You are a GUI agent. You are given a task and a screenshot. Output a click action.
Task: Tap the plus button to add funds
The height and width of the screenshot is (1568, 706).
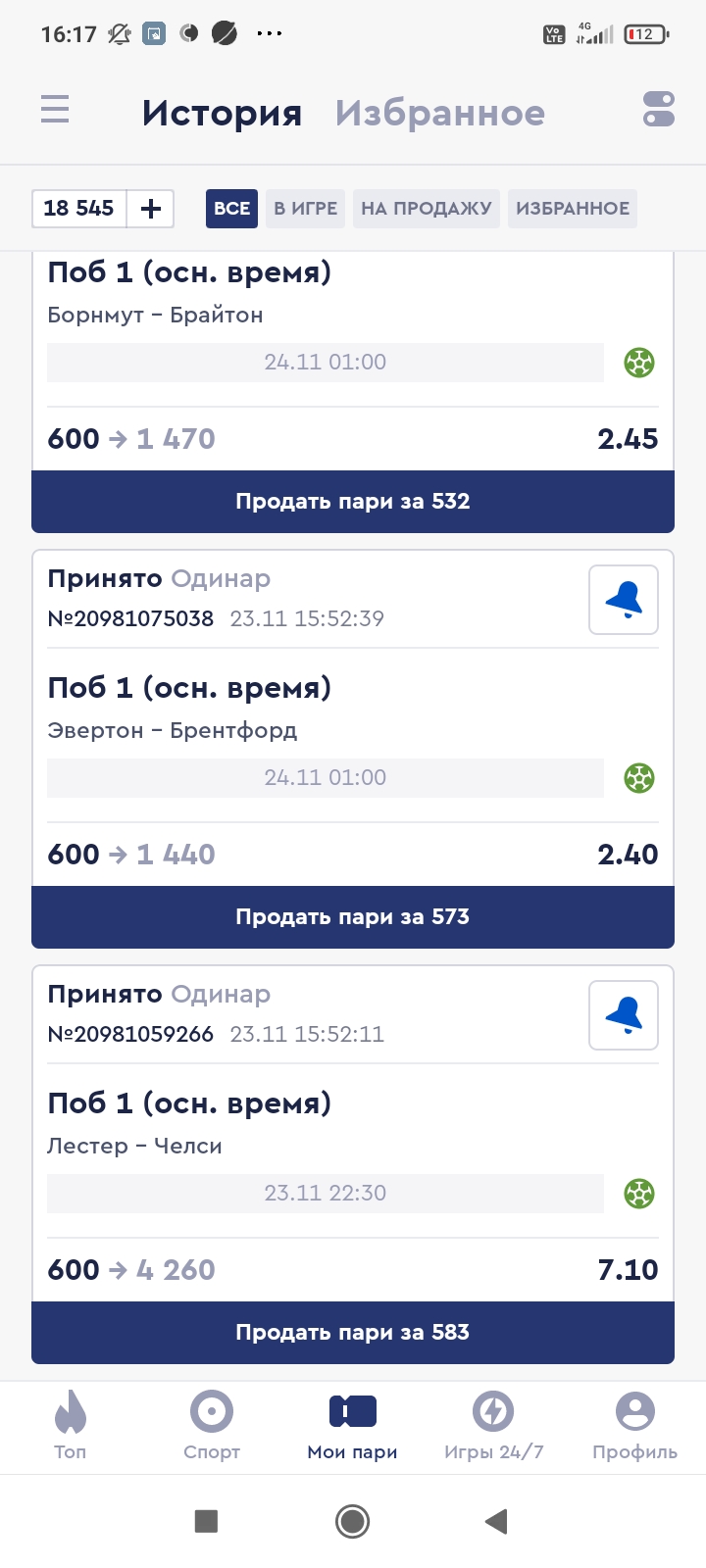[x=151, y=209]
